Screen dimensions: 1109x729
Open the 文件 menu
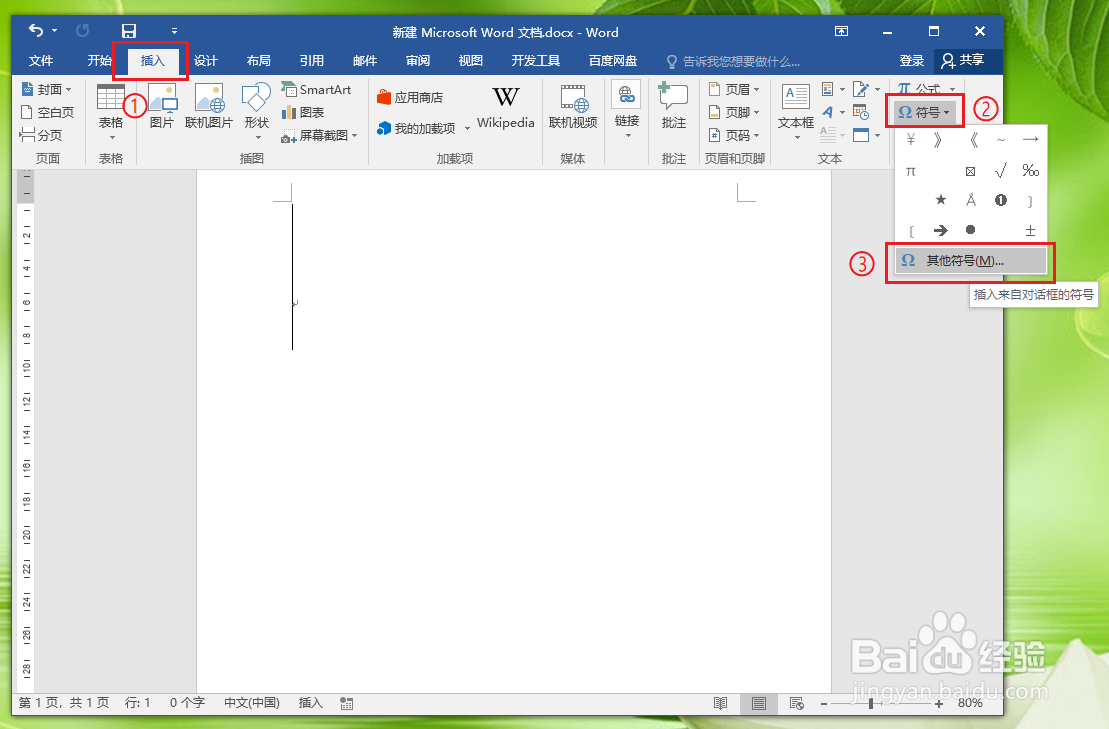pos(41,61)
